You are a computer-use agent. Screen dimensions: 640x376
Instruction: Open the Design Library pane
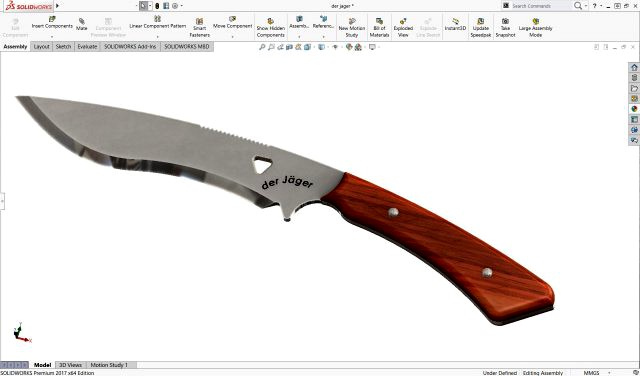click(634, 78)
